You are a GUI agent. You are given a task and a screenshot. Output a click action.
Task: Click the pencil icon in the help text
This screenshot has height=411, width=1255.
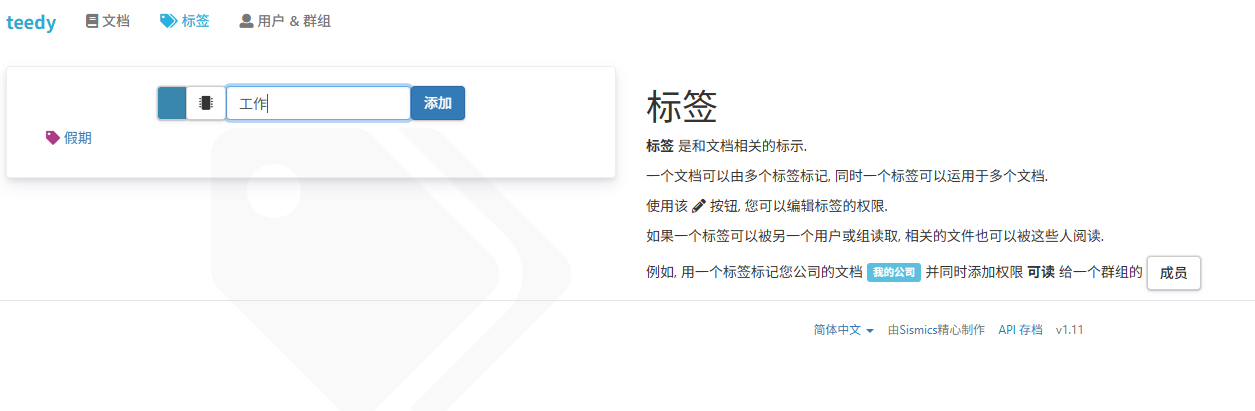pos(699,204)
